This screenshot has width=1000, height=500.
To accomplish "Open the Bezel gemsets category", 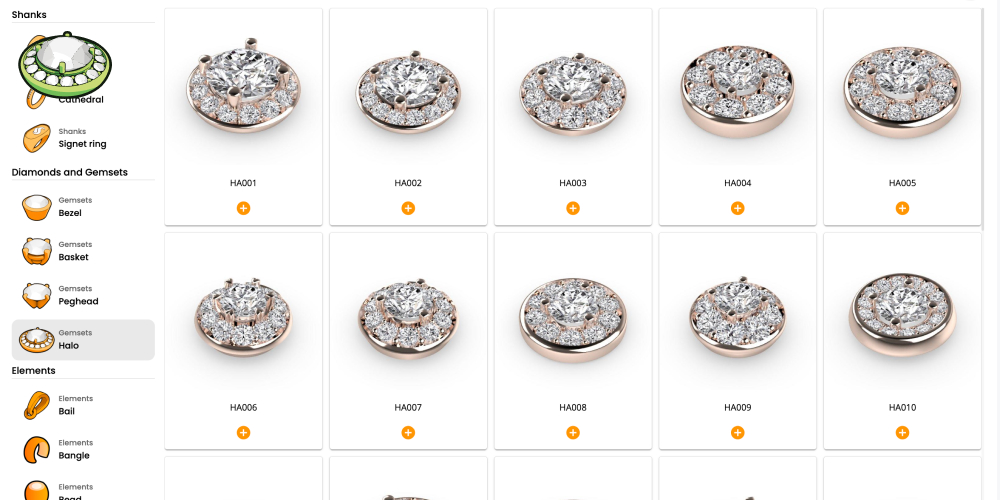I will tap(83, 207).
